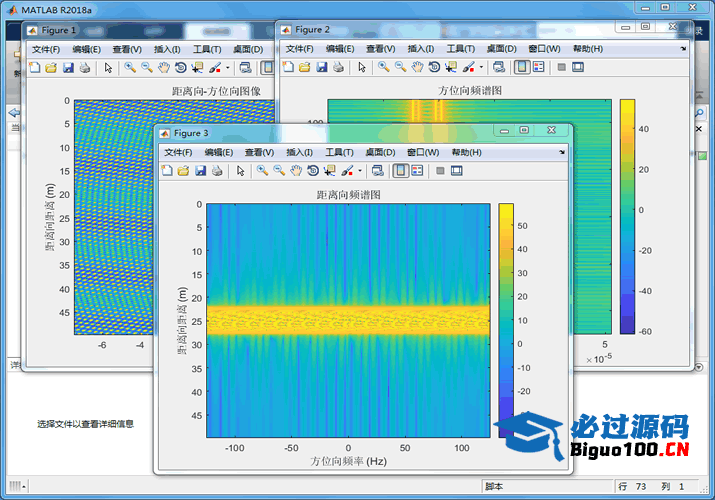Toggle the Insert Legend button in Figure 3

(x=417, y=171)
